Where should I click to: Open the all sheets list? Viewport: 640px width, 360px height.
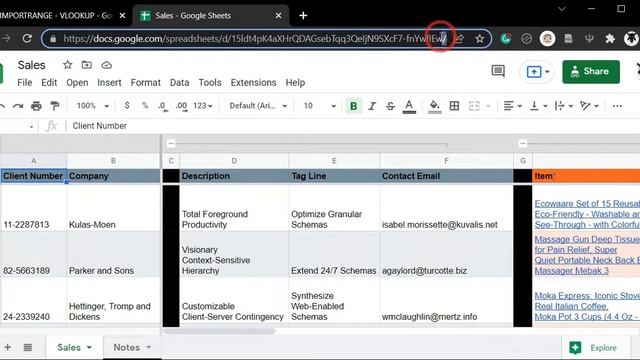[x=28, y=347]
